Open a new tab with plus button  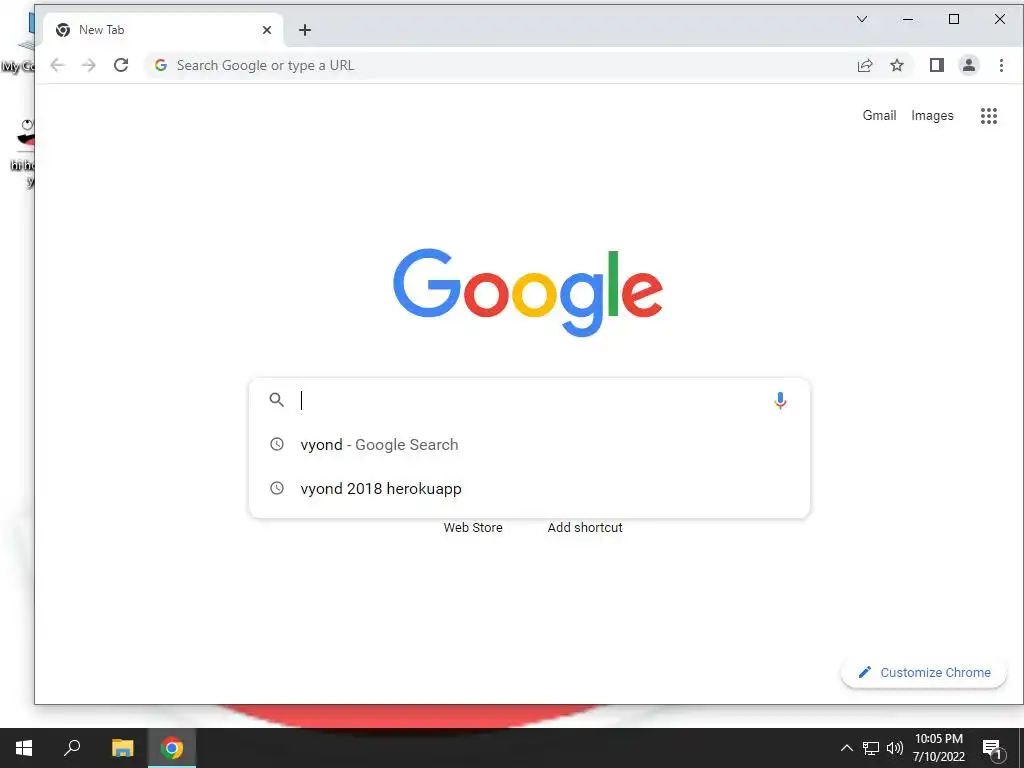coord(304,30)
